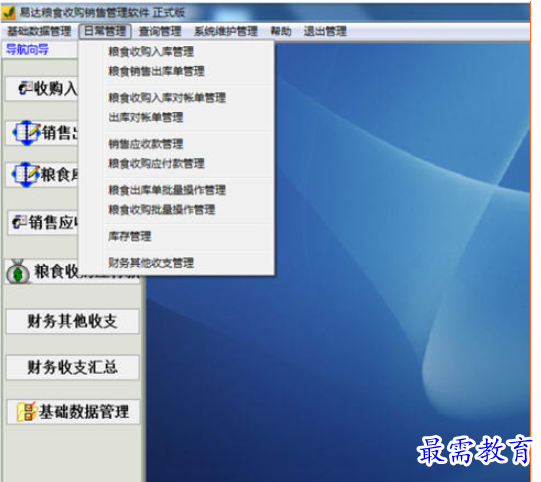
Task: Click the 导航向导 label
Action: (x=27, y=49)
